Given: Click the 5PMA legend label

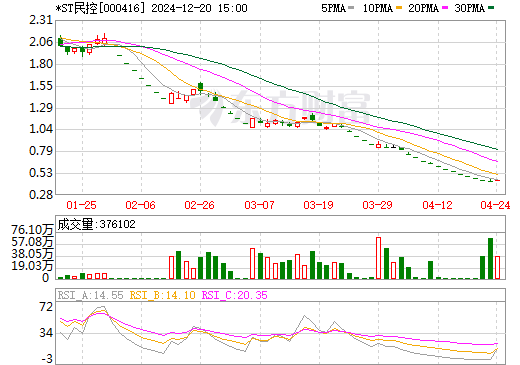Looking at the screenshot, I should point(333,8).
